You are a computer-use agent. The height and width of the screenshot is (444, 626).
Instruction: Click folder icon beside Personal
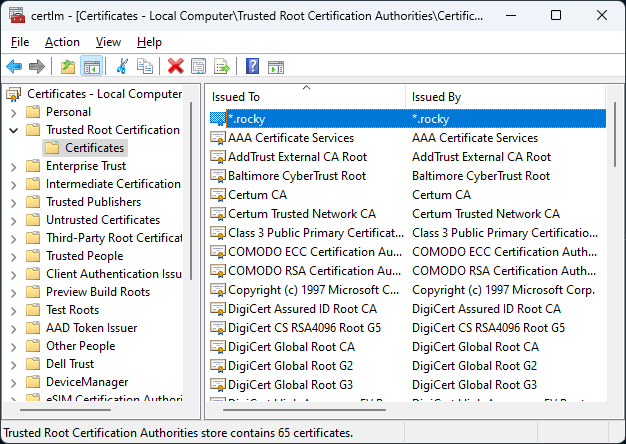(33, 112)
